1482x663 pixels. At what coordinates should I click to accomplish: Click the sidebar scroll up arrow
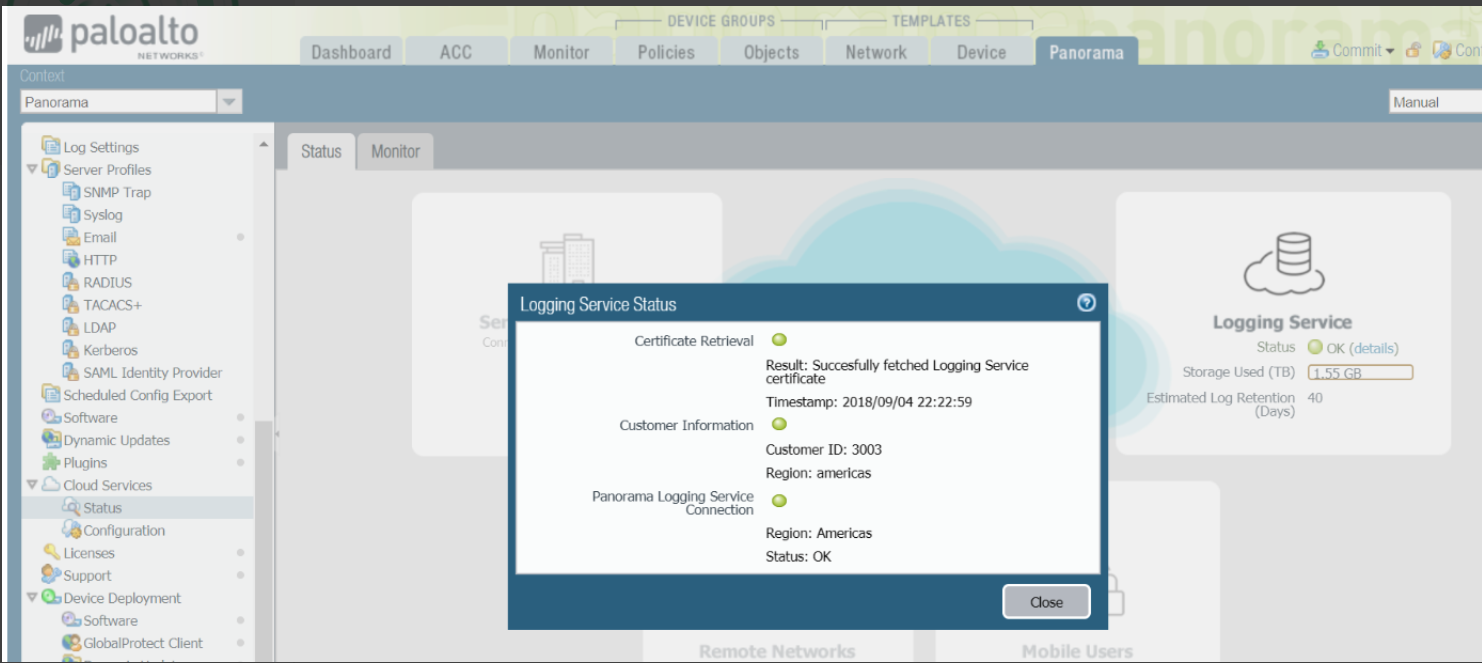[264, 145]
